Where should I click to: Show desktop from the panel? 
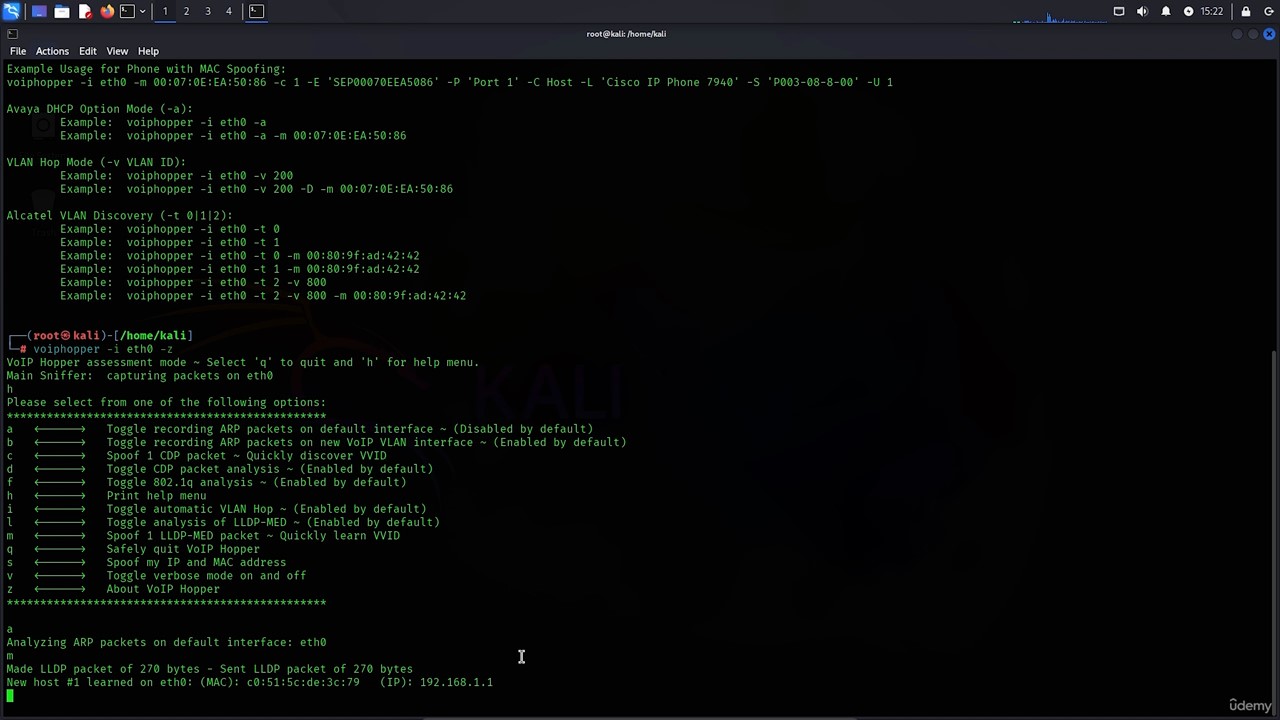point(39,11)
